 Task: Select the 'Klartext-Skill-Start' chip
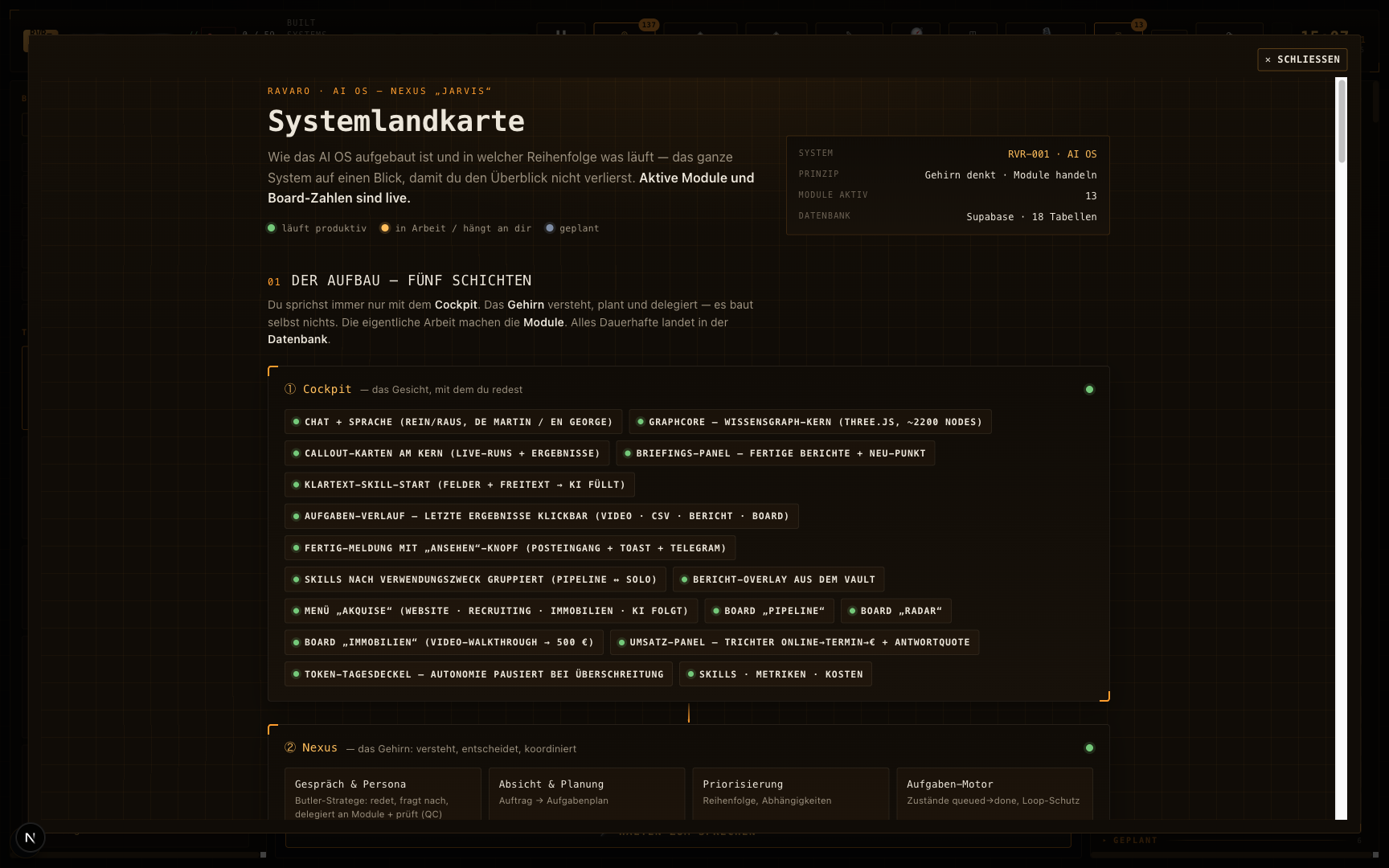460,485
